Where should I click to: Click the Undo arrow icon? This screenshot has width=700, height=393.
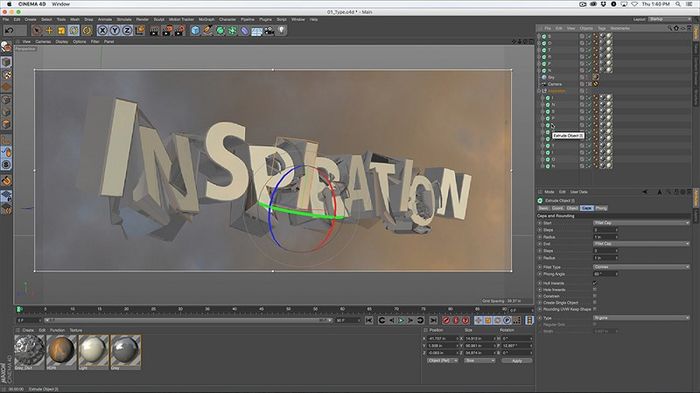click(8, 30)
